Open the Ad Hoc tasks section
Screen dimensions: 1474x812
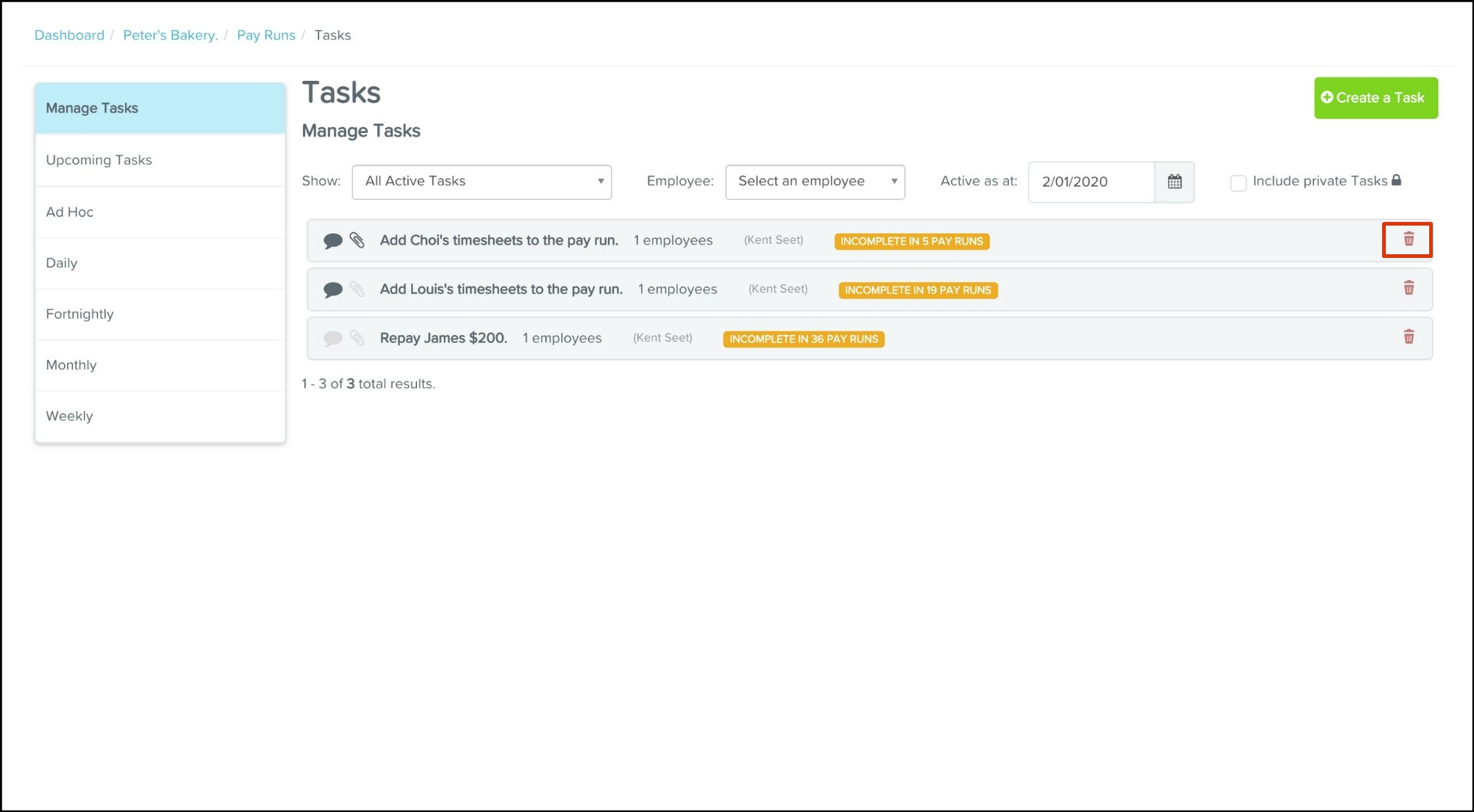pos(69,212)
